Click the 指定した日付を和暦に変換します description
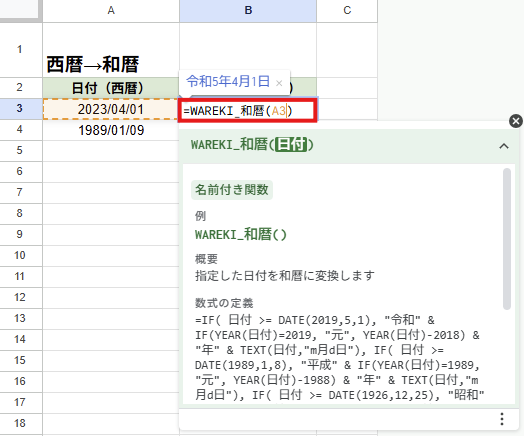 click(284, 276)
